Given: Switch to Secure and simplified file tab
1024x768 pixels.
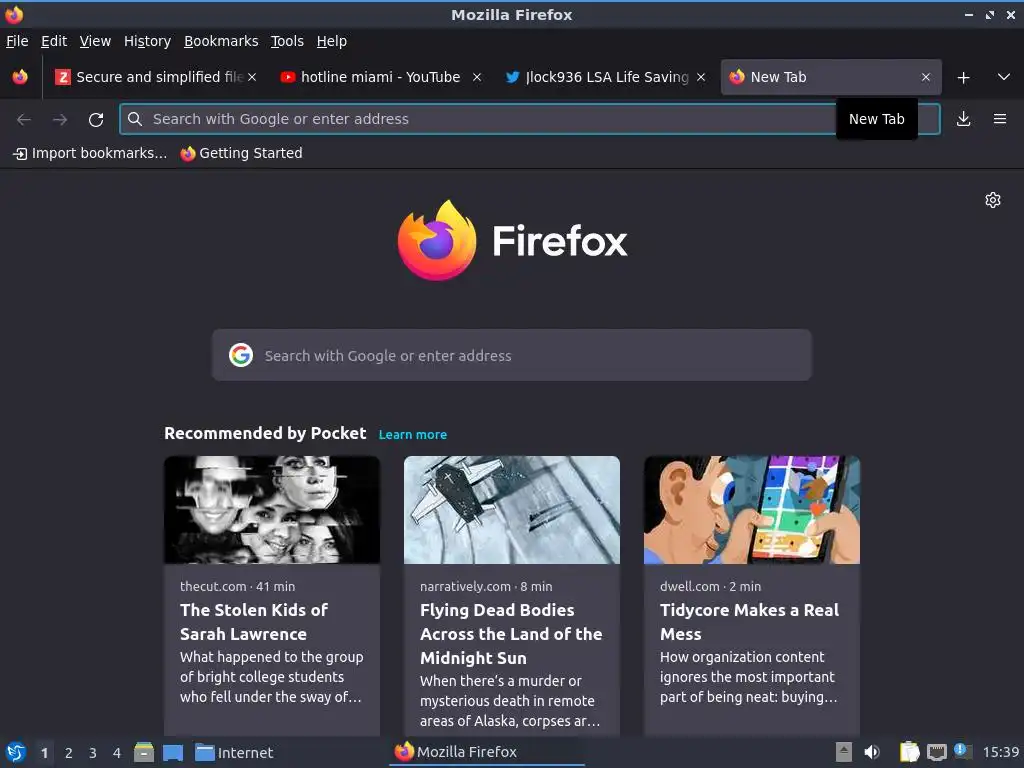Looking at the screenshot, I should point(155,77).
